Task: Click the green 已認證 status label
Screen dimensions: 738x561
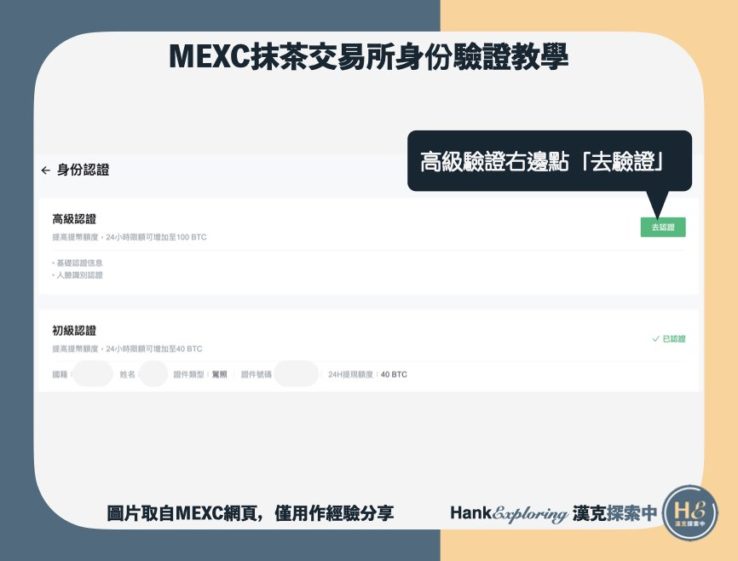Action: tap(674, 339)
